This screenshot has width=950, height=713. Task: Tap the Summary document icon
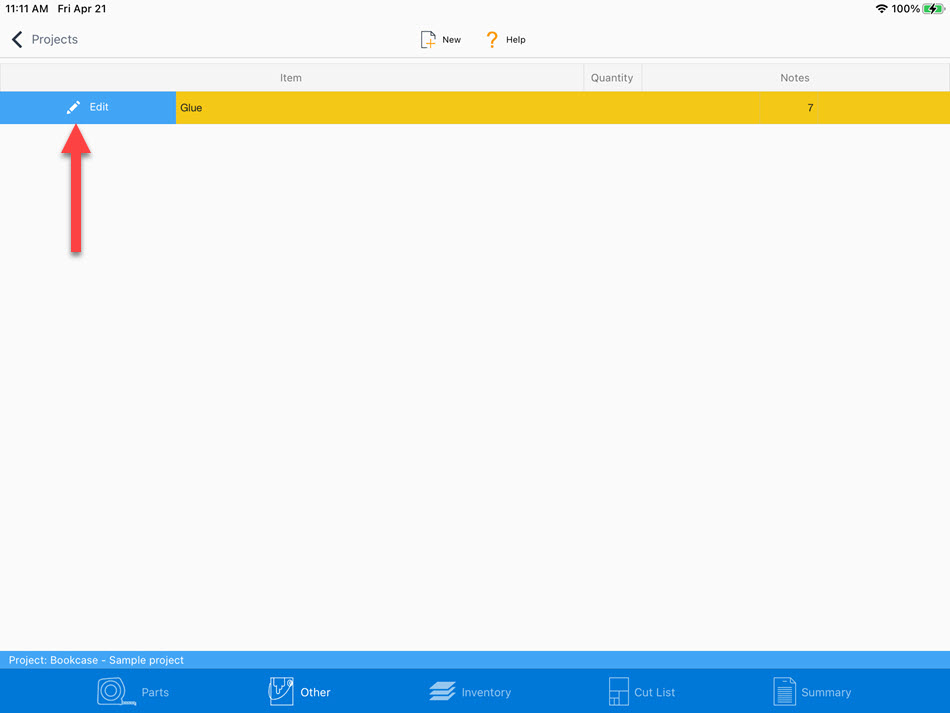(784, 691)
